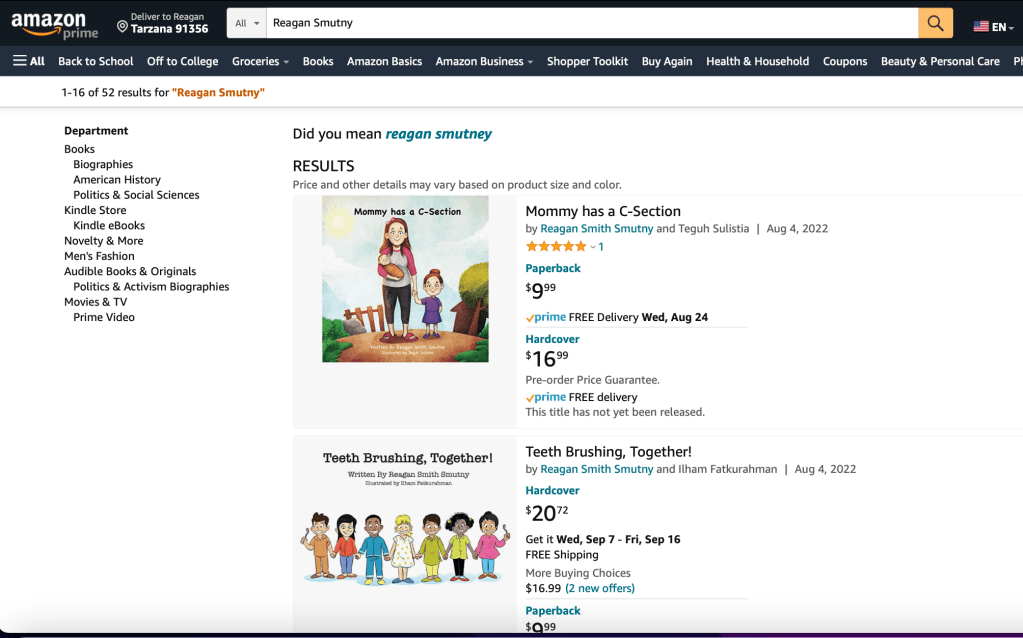
Task: Open Reagan Smith Smutny author link for Mommy has a C-Section
Action: (x=597, y=228)
